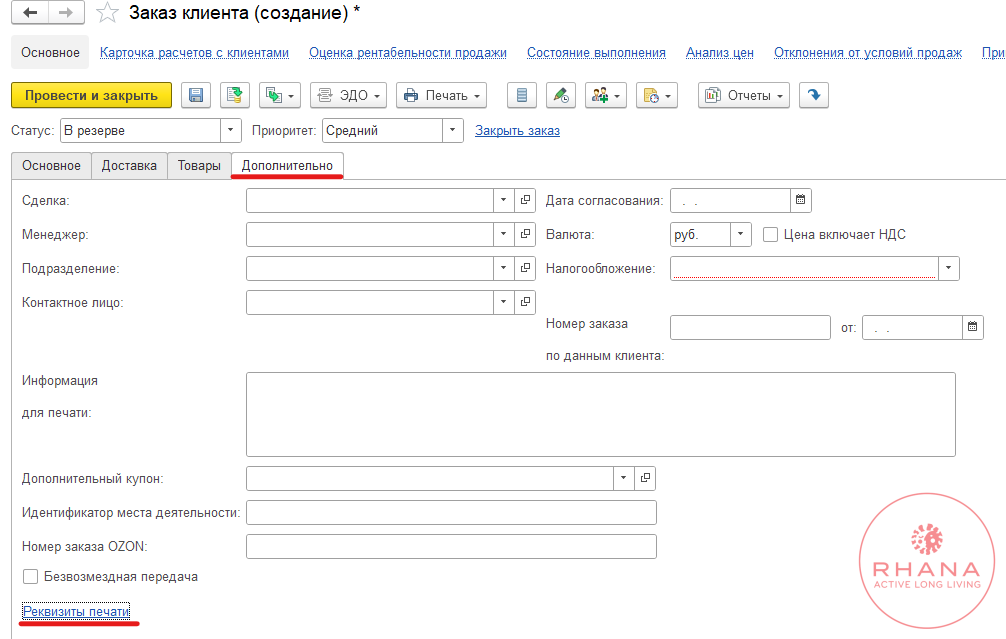Click the Информация для печати text area
Screen dimensions: 1006x639
[x=601, y=414]
